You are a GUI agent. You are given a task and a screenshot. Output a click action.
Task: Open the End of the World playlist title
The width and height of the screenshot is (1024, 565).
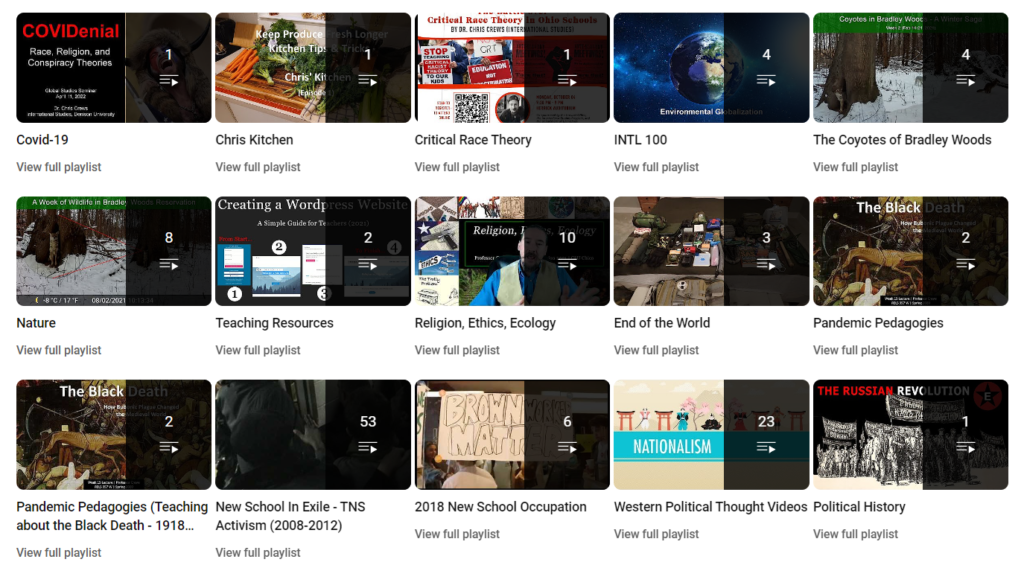(x=662, y=323)
